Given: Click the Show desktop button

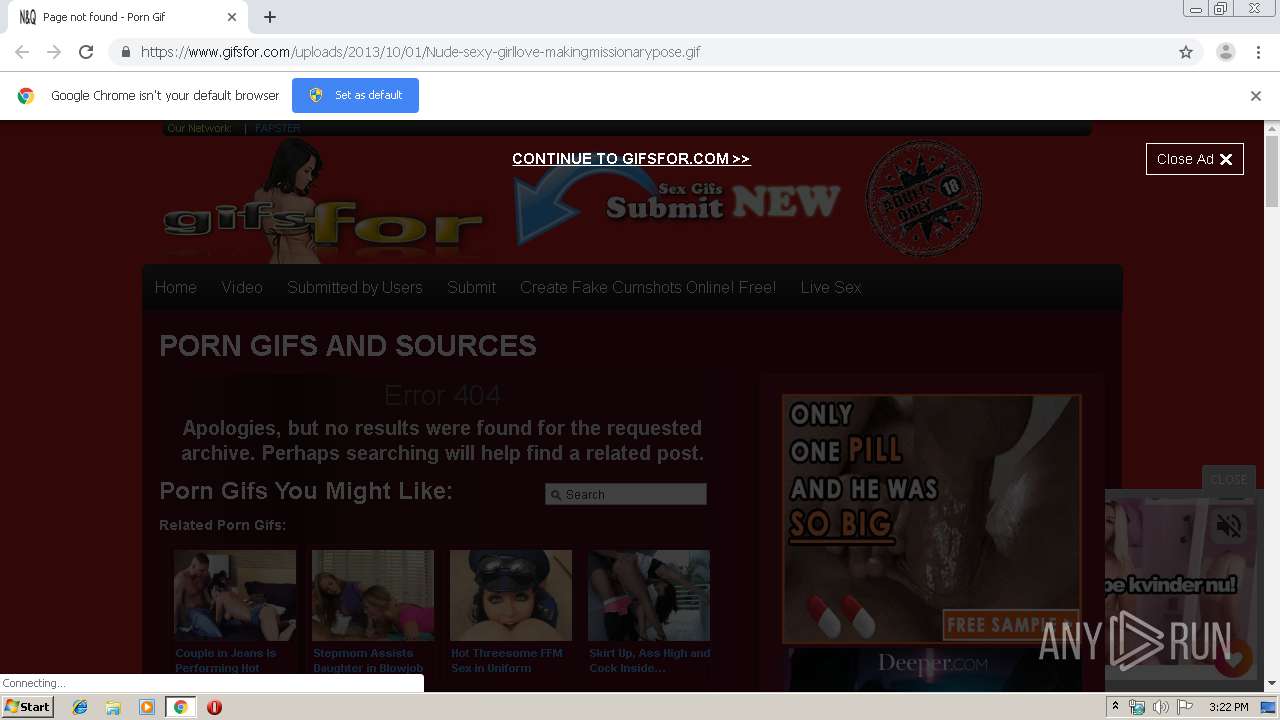Looking at the screenshot, I should [1270, 707].
